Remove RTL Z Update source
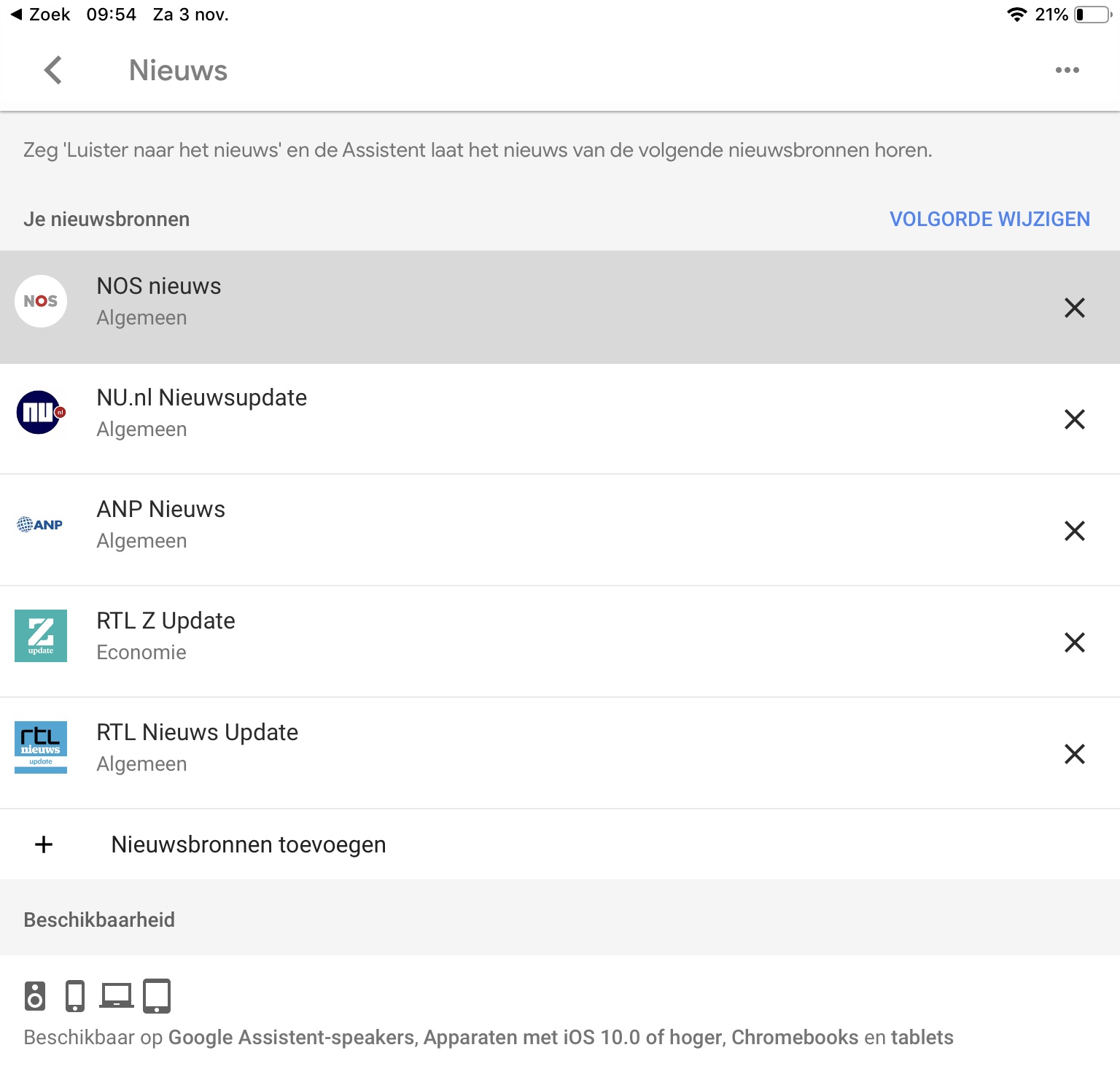This screenshot has height=1069, width=1120. click(1074, 642)
